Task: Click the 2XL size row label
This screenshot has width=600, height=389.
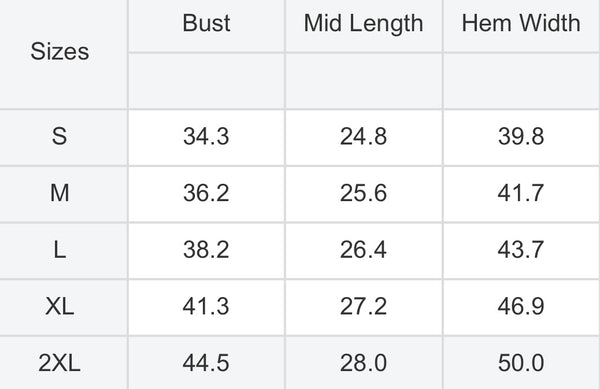Action: coord(60,363)
